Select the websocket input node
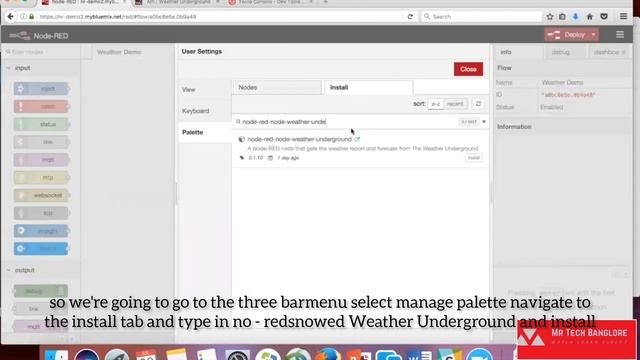The image size is (640, 360). [x=41, y=195]
